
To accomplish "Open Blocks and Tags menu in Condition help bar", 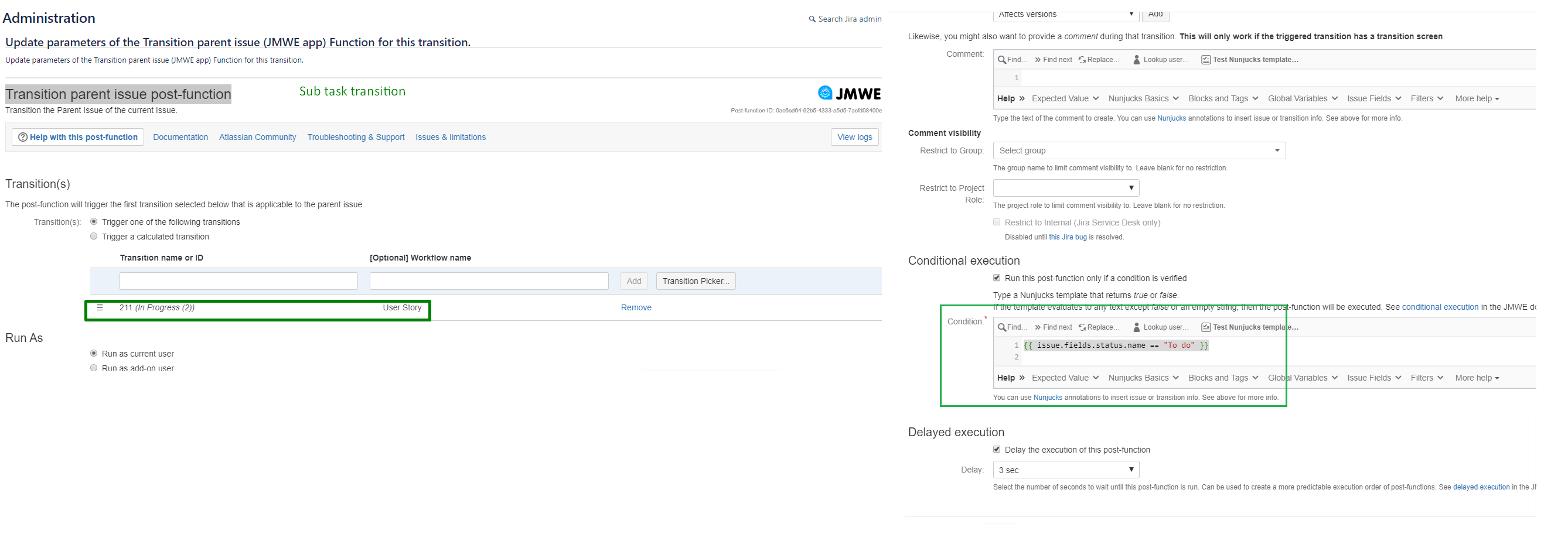I will click(x=1223, y=378).
